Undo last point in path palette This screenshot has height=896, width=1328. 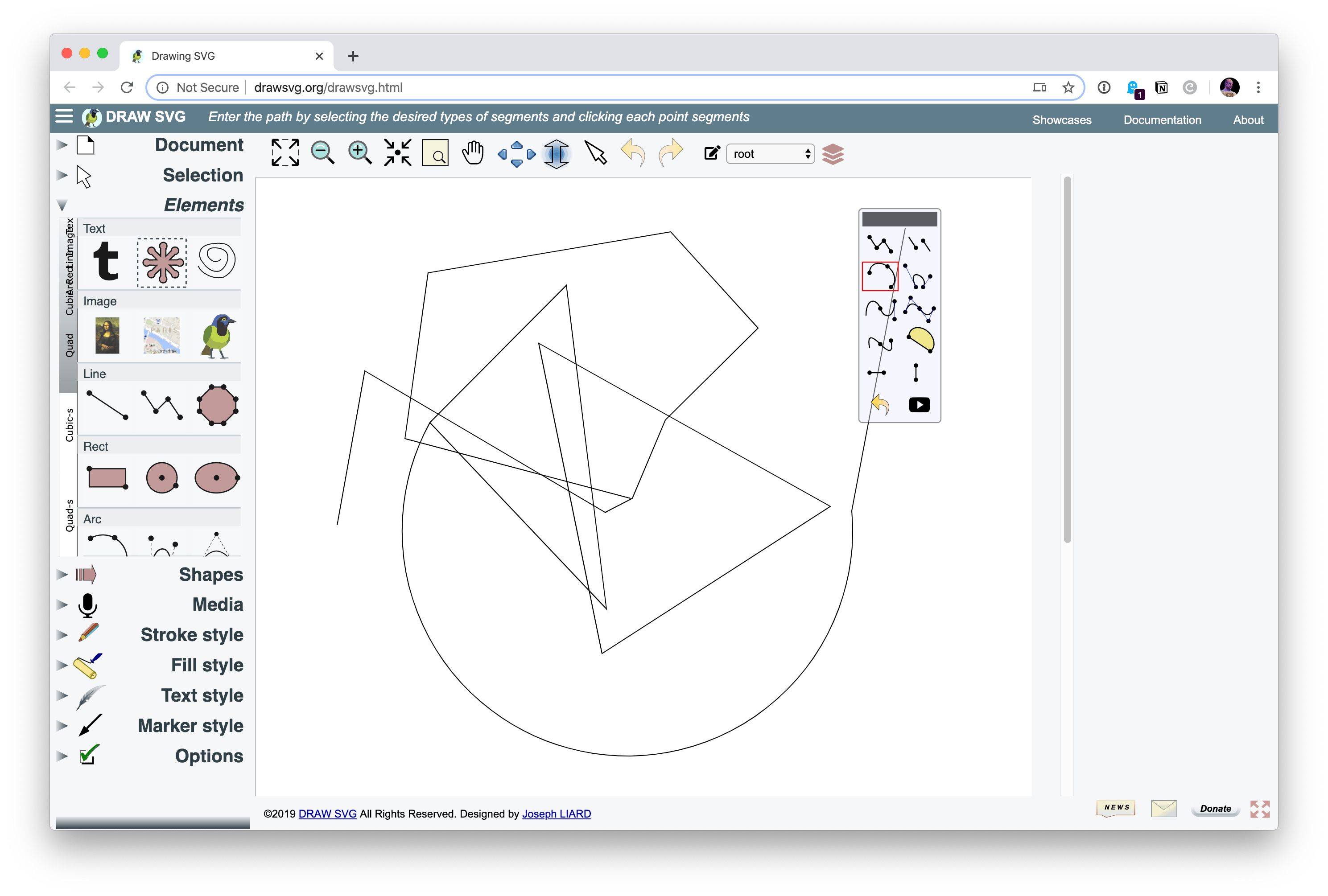click(880, 405)
